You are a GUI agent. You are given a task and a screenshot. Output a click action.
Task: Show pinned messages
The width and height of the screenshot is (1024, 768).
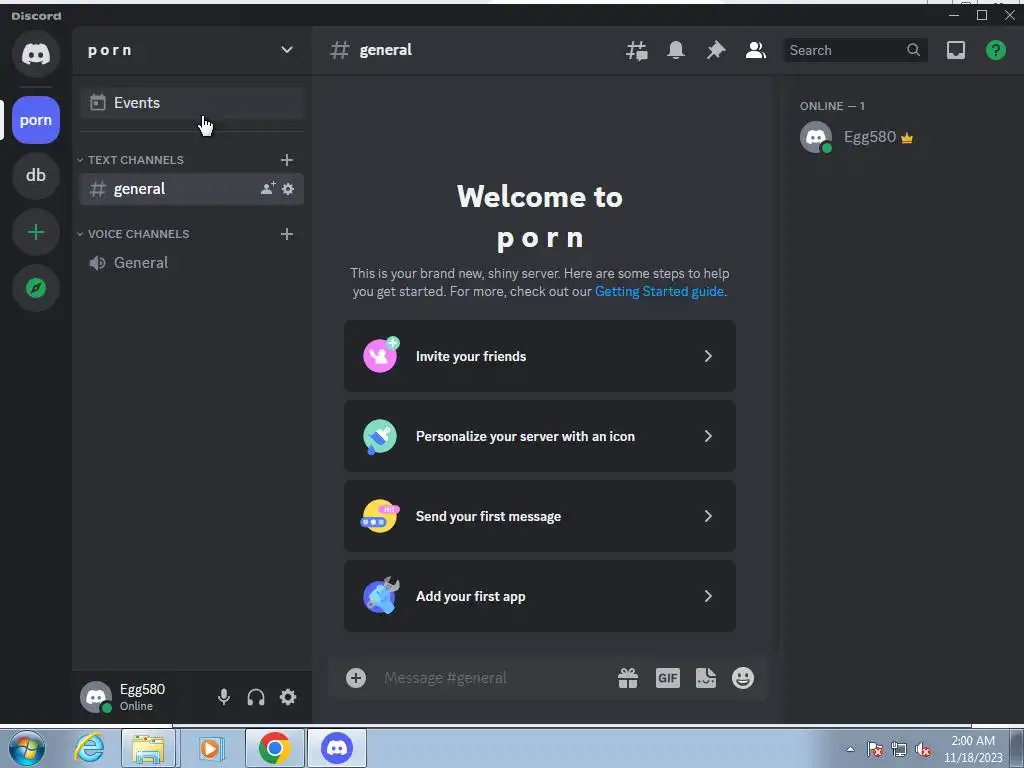[716, 50]
